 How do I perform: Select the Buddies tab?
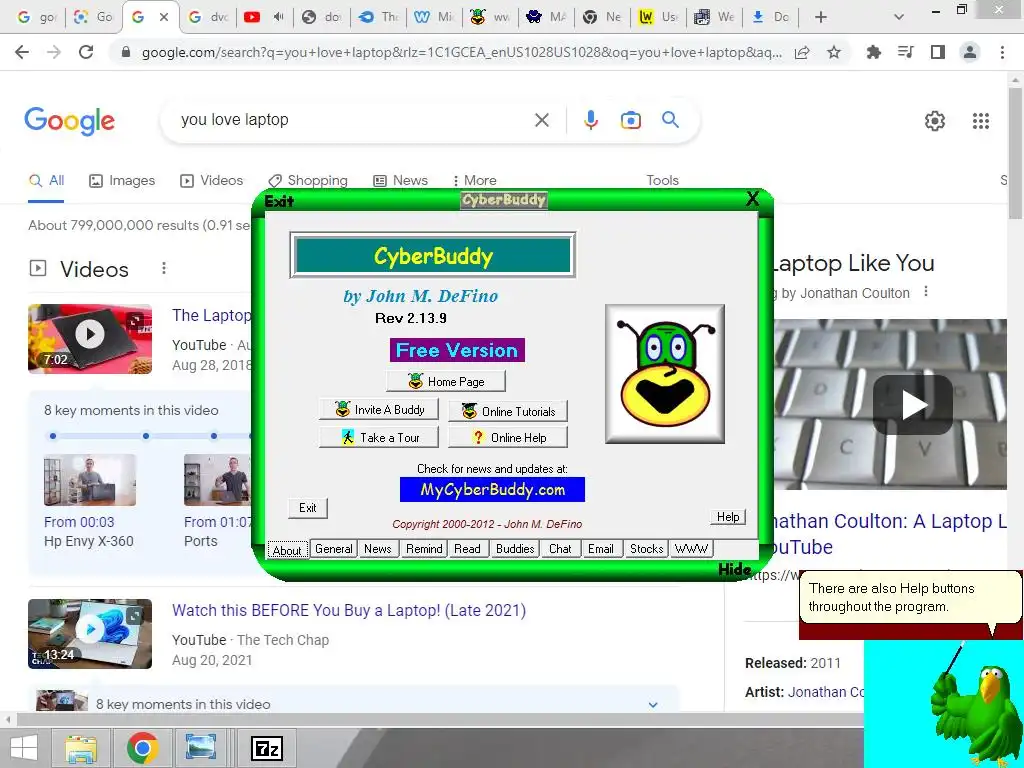(x=515, y=549)
